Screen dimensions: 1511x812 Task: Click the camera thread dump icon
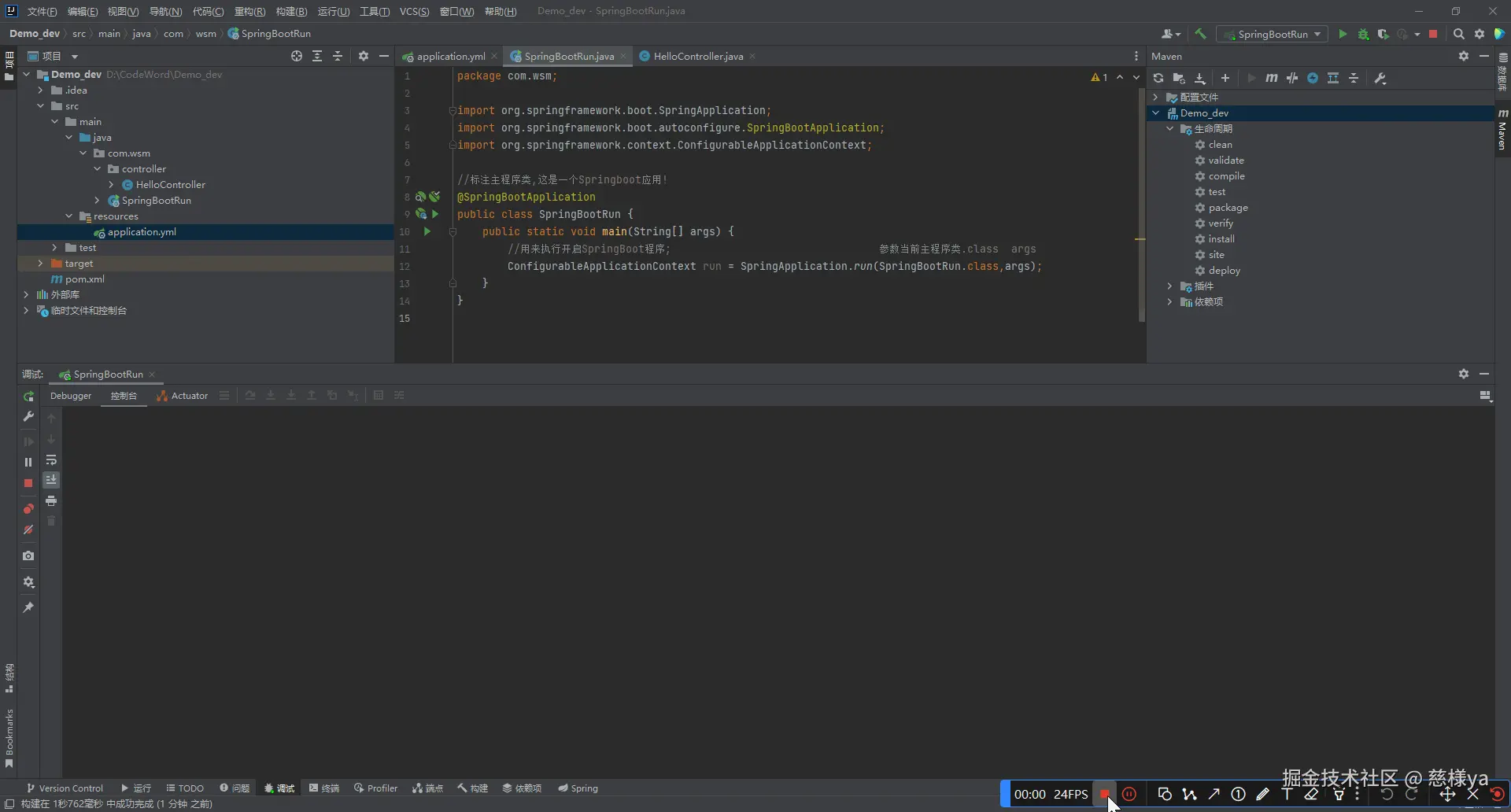pos(28,556)
